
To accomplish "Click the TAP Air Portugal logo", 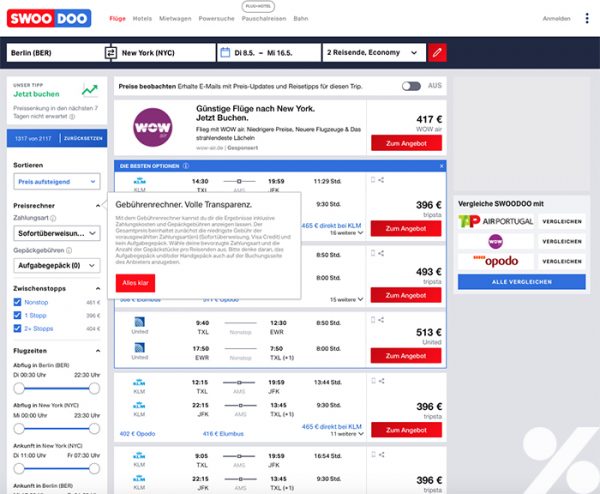I will tap(496, 221).
